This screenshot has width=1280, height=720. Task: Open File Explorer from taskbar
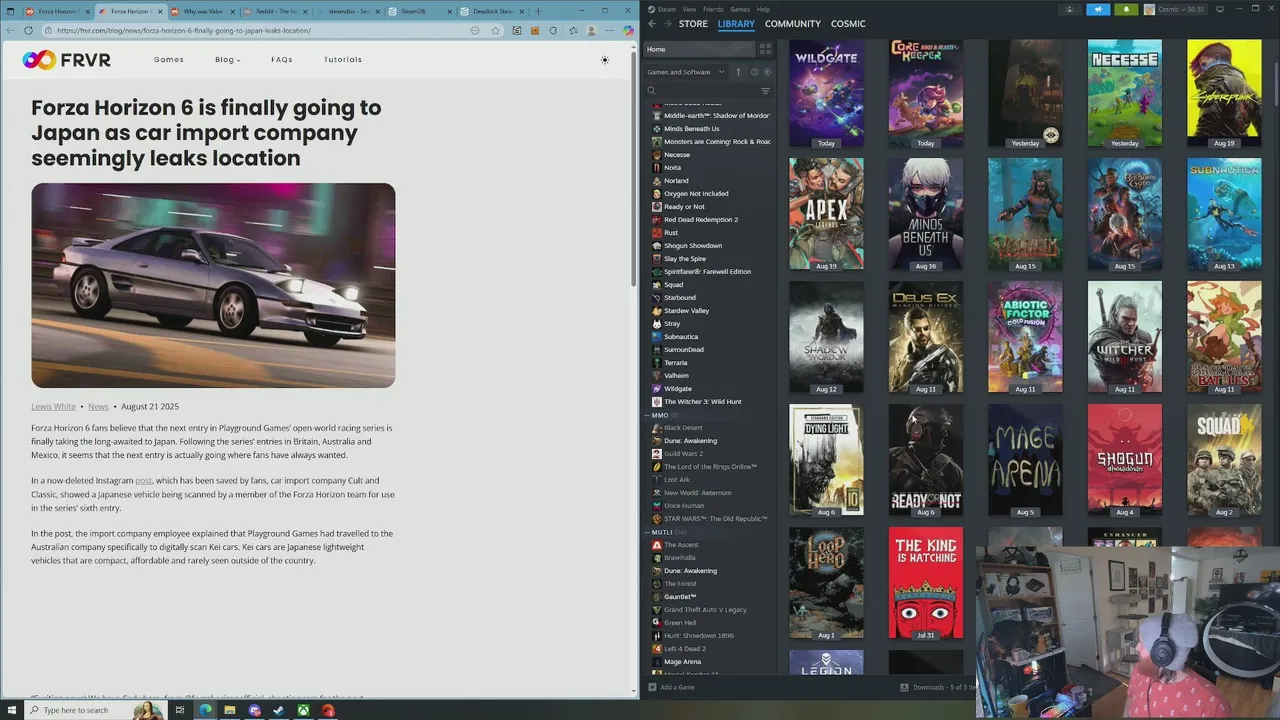point(230,710)
